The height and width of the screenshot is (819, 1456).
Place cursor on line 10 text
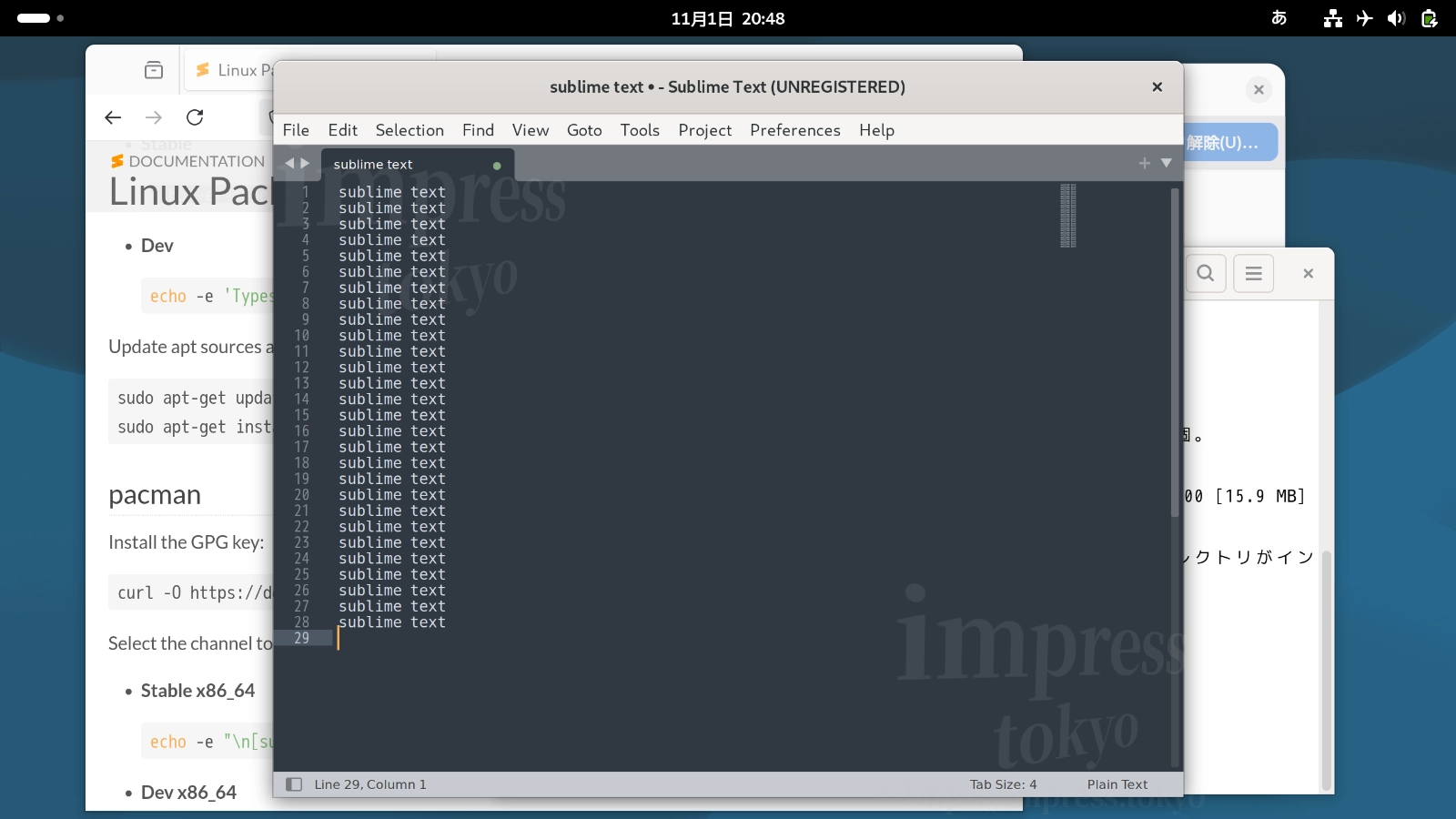click(392, 336)
